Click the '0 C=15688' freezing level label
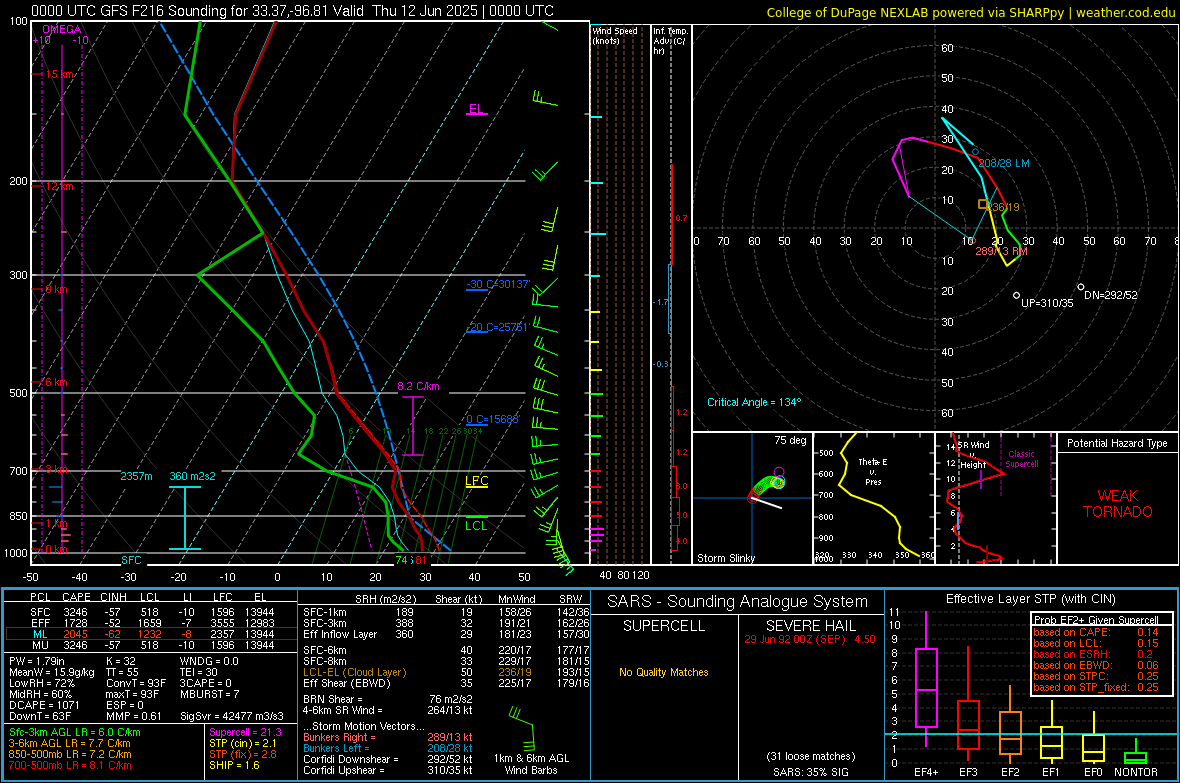This screenshot has height=783, width=1180. [493, 419]
